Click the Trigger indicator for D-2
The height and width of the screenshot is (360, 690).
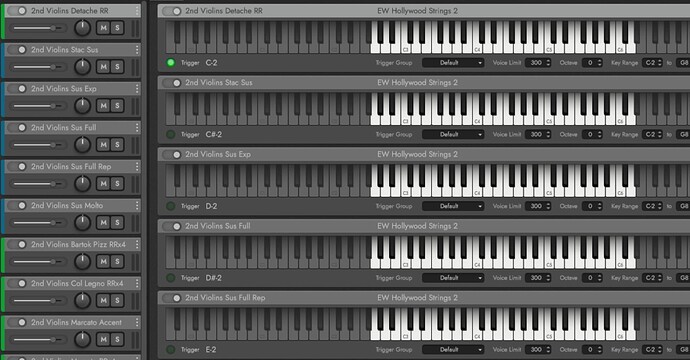click(171, 206)
